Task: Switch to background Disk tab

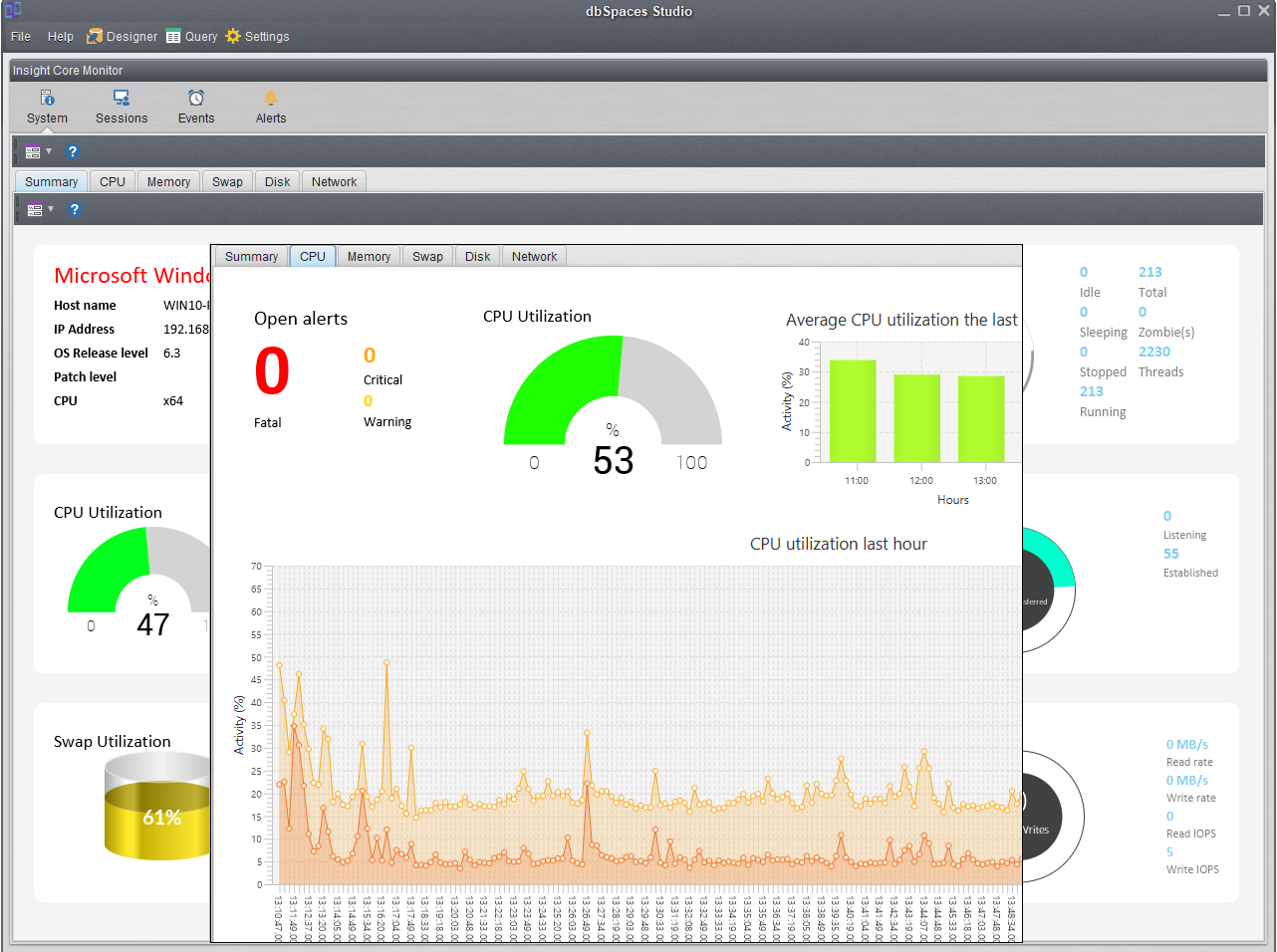Action: pyautogui.click(x=277, y=182)
